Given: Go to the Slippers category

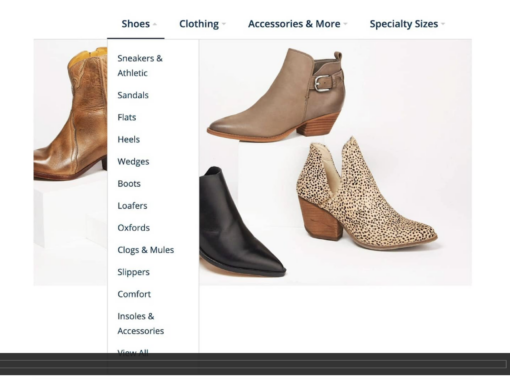Looking at the screenshot, I should pyautogui.click(x=133, y=272).
